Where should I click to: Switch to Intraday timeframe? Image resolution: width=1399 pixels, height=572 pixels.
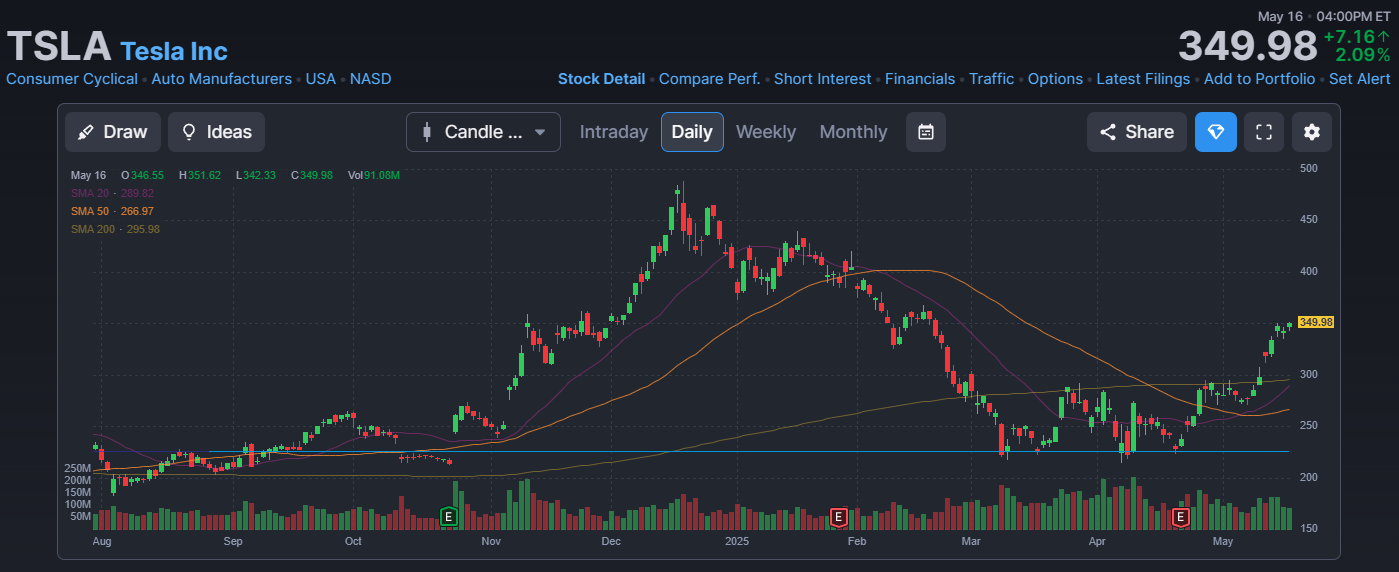pos(614,132)
